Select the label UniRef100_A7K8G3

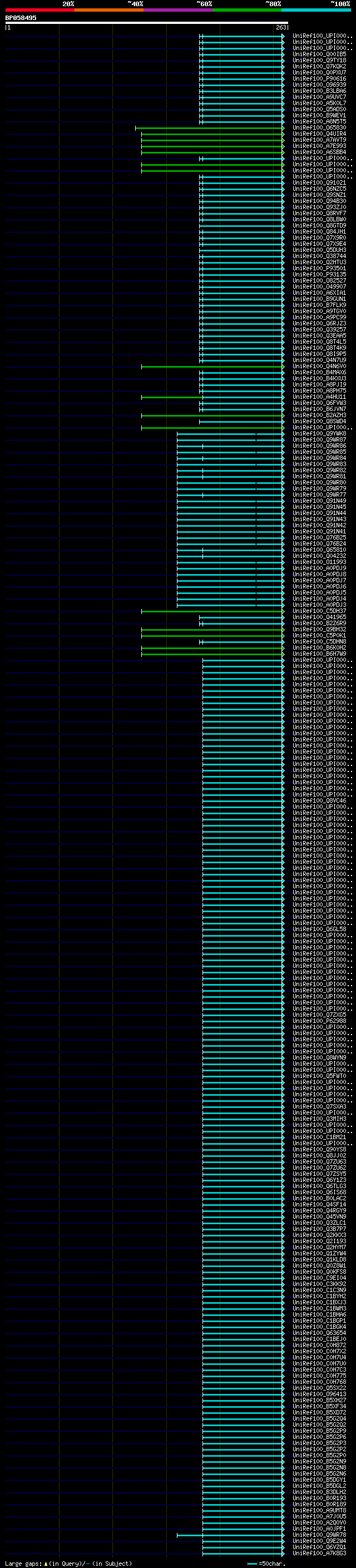coord(319,1554)
